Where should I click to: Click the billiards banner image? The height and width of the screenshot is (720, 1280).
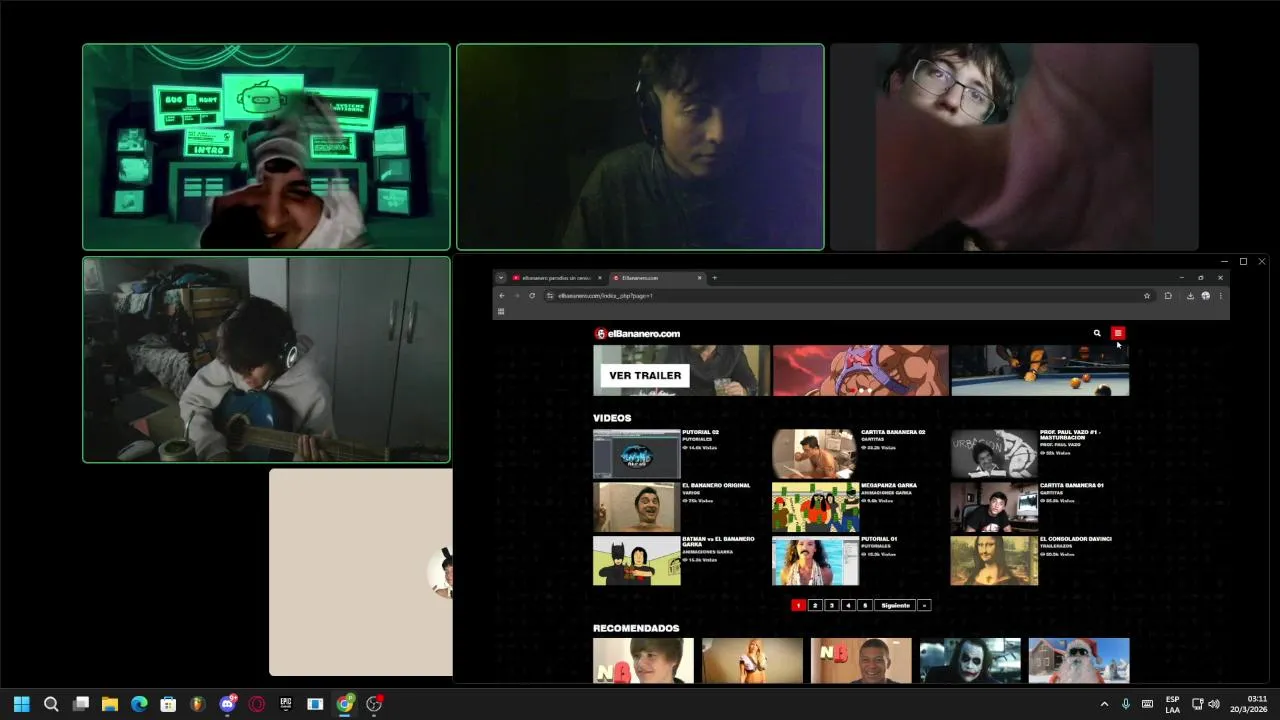coord(1040,370)
